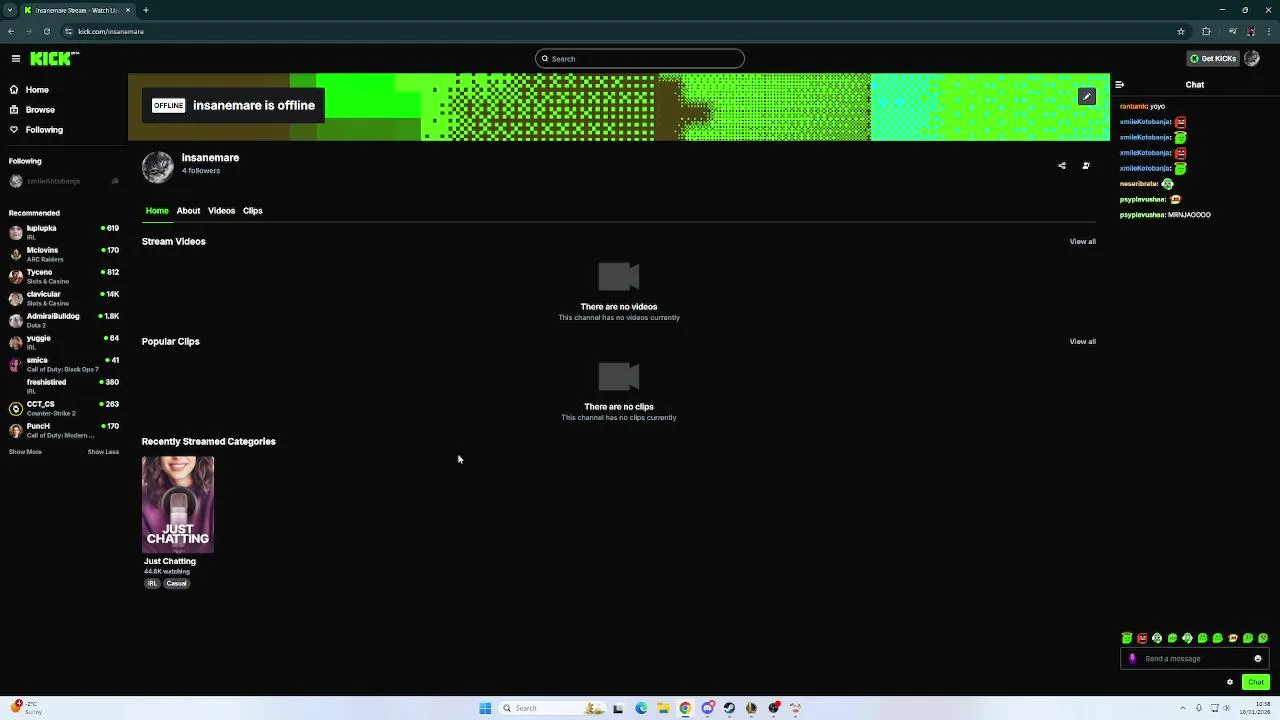View all Stream Videos
The height and width of the screenshot is (720, 1280).
coord(1082,242)
